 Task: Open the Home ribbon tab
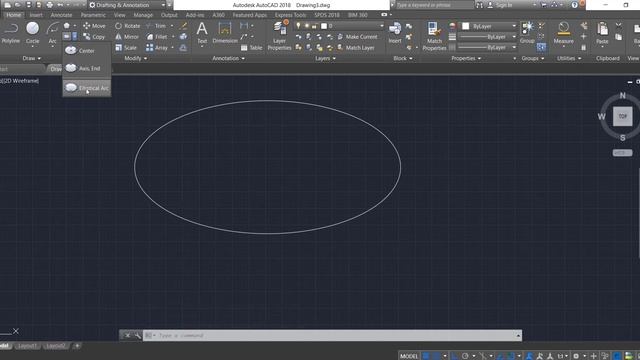[13, 15]
